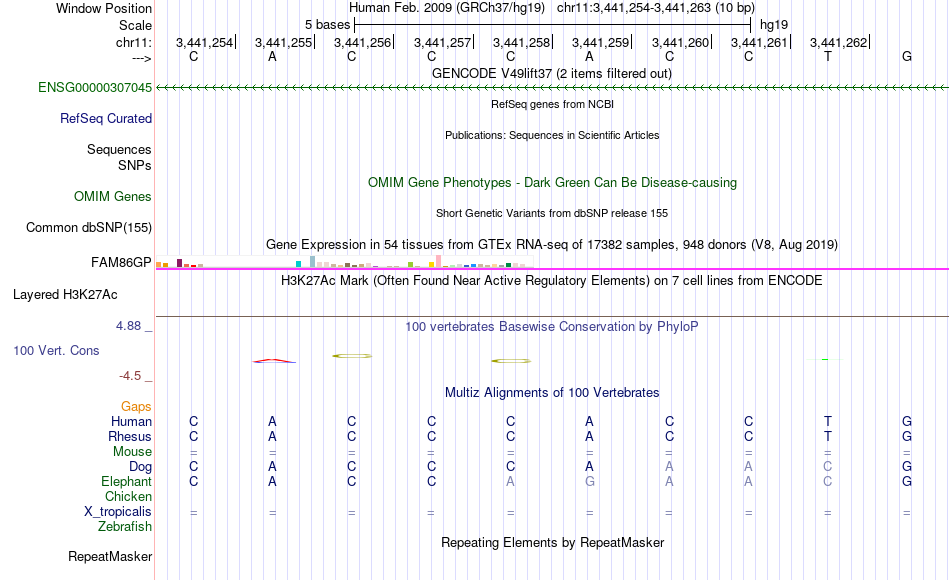Click the GENCODE V49lift37 track title
This screenshot has height=580, width=950.
coord(552,73)
